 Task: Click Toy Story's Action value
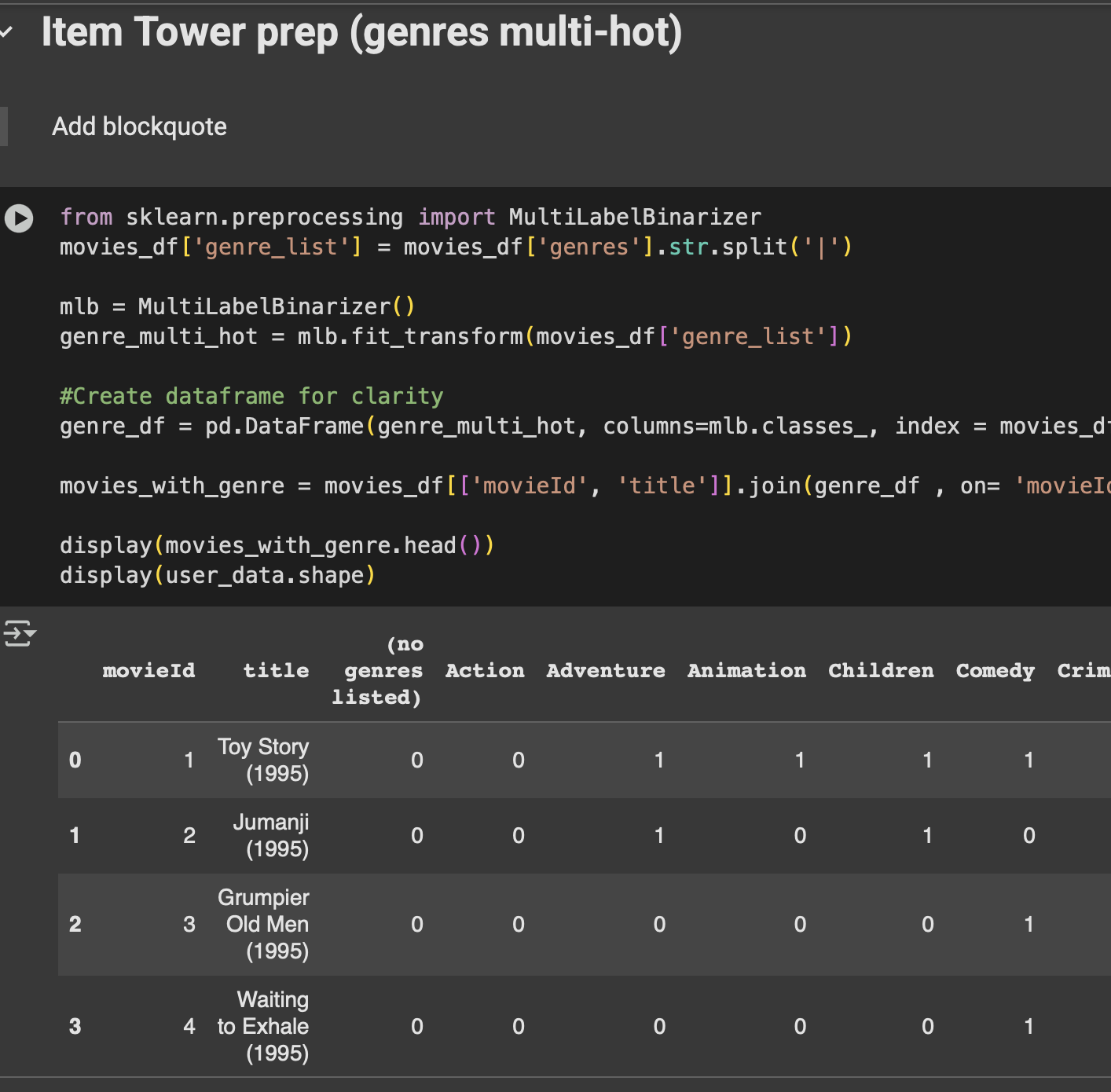519,760
